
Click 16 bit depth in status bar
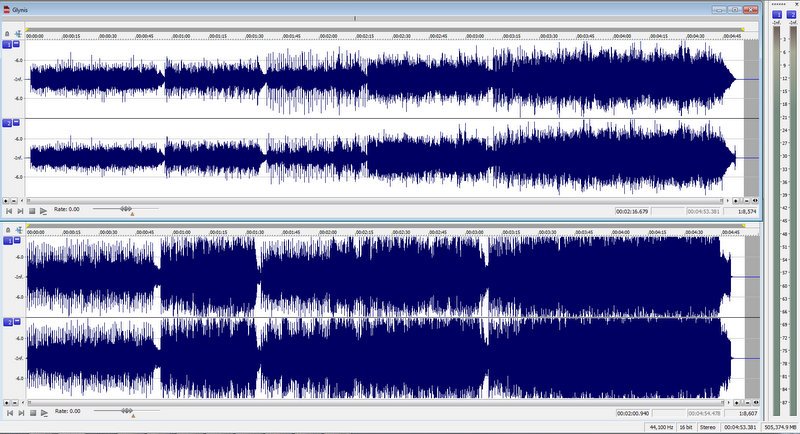[686, 427]
